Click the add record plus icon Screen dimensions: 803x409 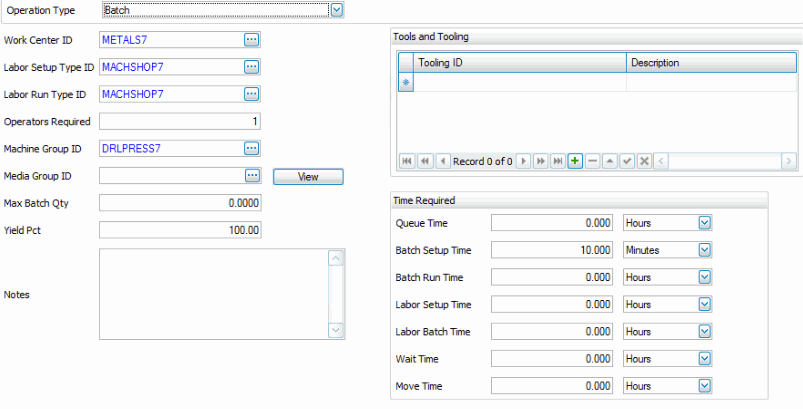coord(575,161)
